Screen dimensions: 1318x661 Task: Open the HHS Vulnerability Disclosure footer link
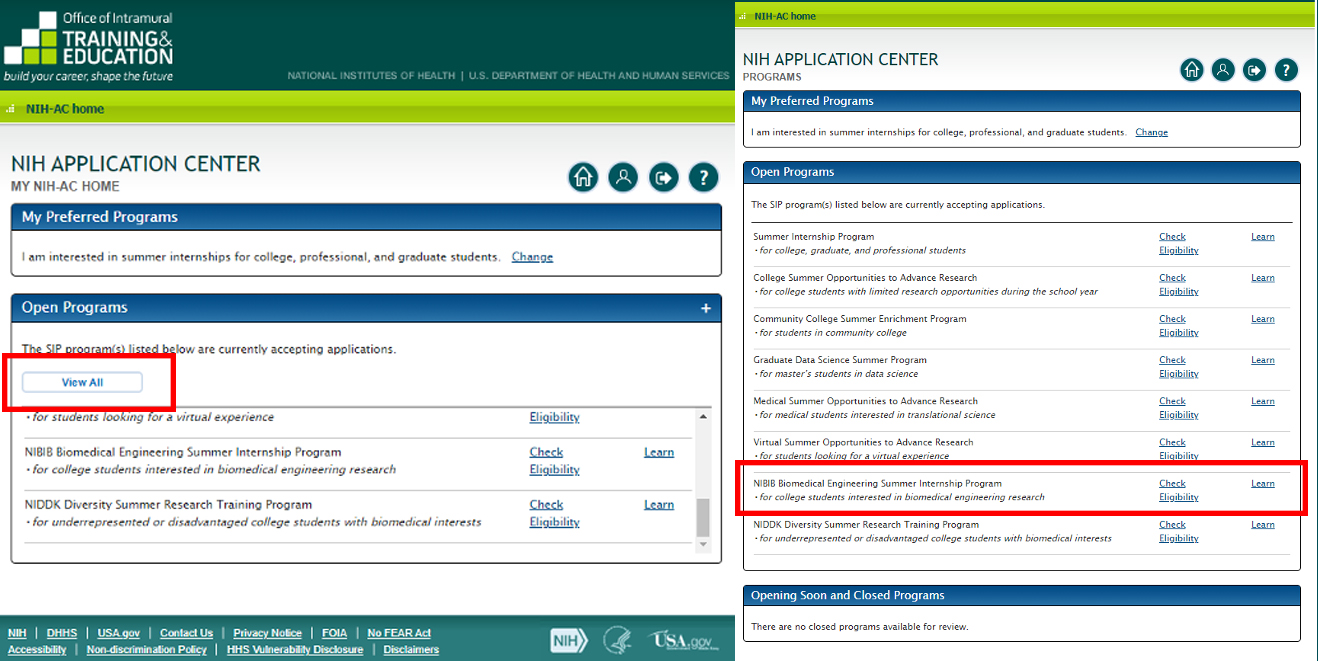click(x=295, y=649)
